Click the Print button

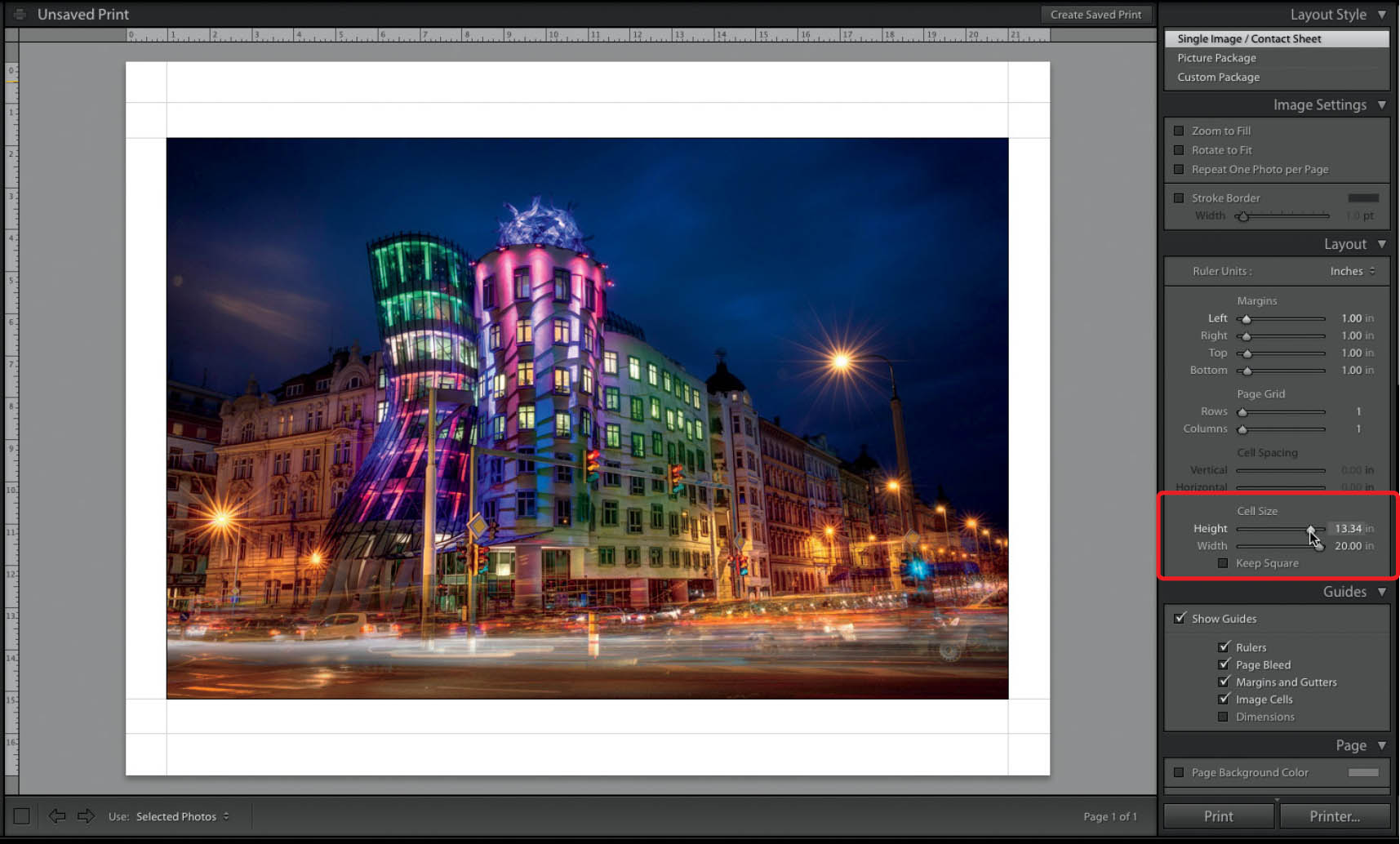(1218, 816)
